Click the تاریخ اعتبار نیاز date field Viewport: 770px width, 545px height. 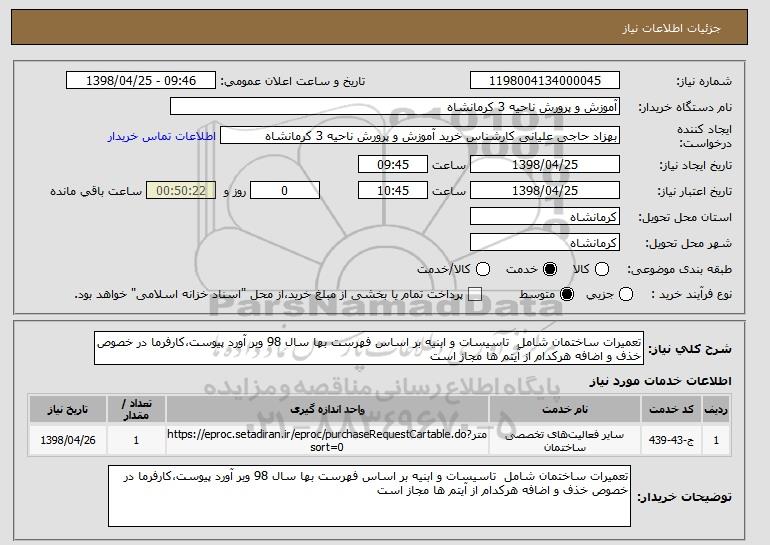coord(545,191)
